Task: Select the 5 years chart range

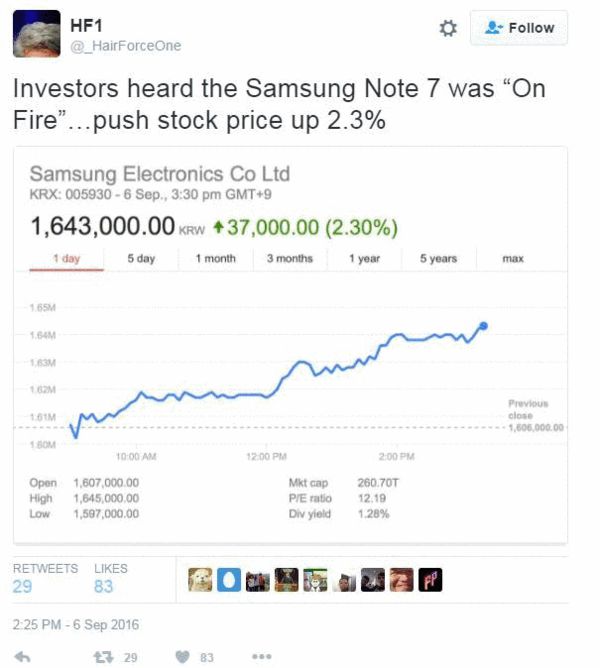Action: 438,258
